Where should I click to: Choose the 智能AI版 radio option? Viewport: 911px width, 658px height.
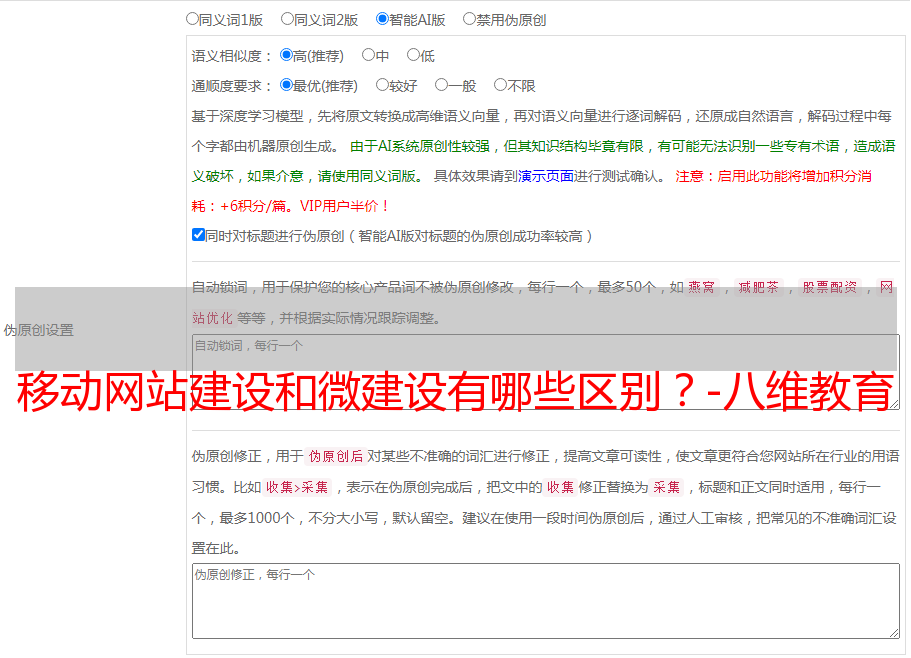382,19
